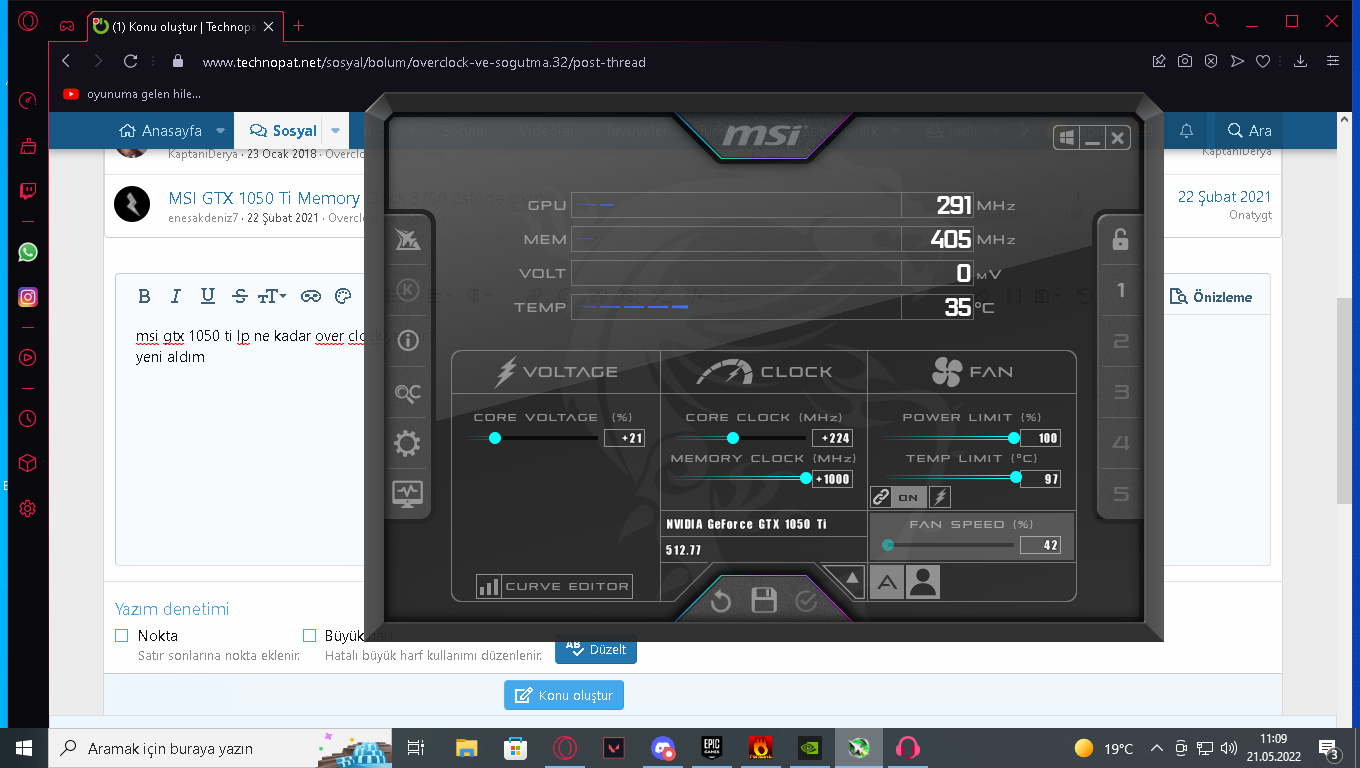Reload the page in Opera
1360x768 pixels.
pos(130,61)
